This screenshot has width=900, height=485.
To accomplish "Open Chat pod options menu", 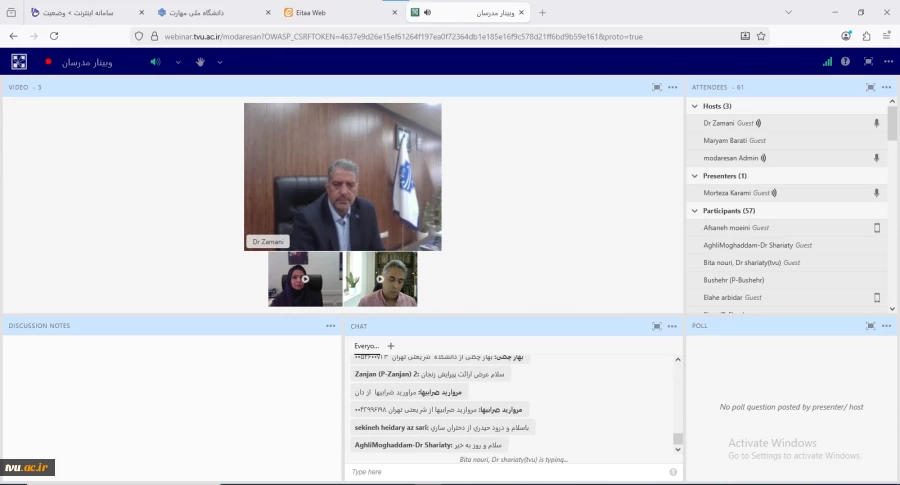I will point(673,326).
